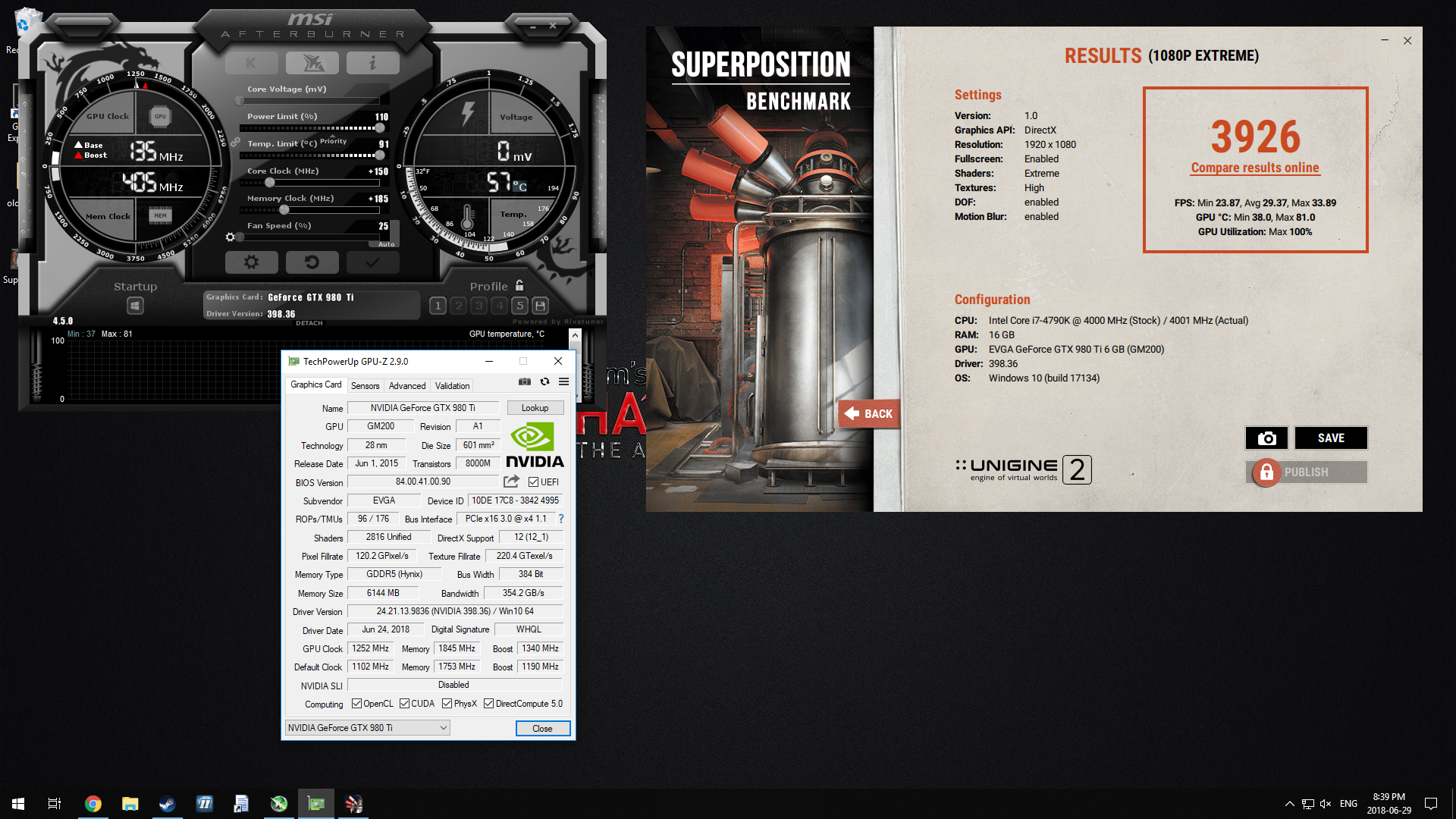
Task: Click the BIOS Version field 84.00.41.00.90
Action: (423, 482)
